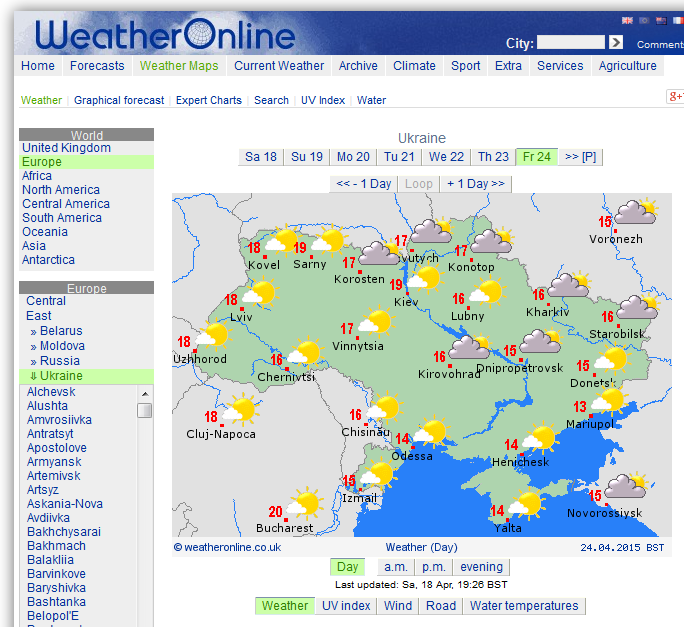Open the Agriculture menu

(627, 66)
